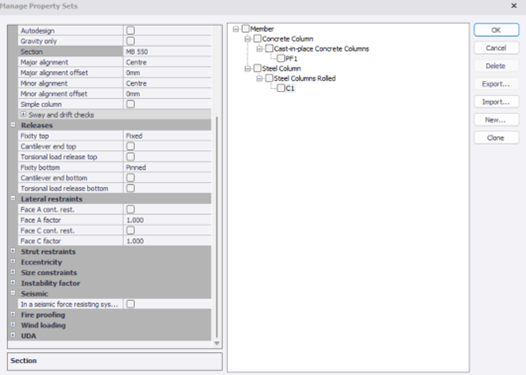Toggle the Simple column checkbox

[x=130, y=104]
